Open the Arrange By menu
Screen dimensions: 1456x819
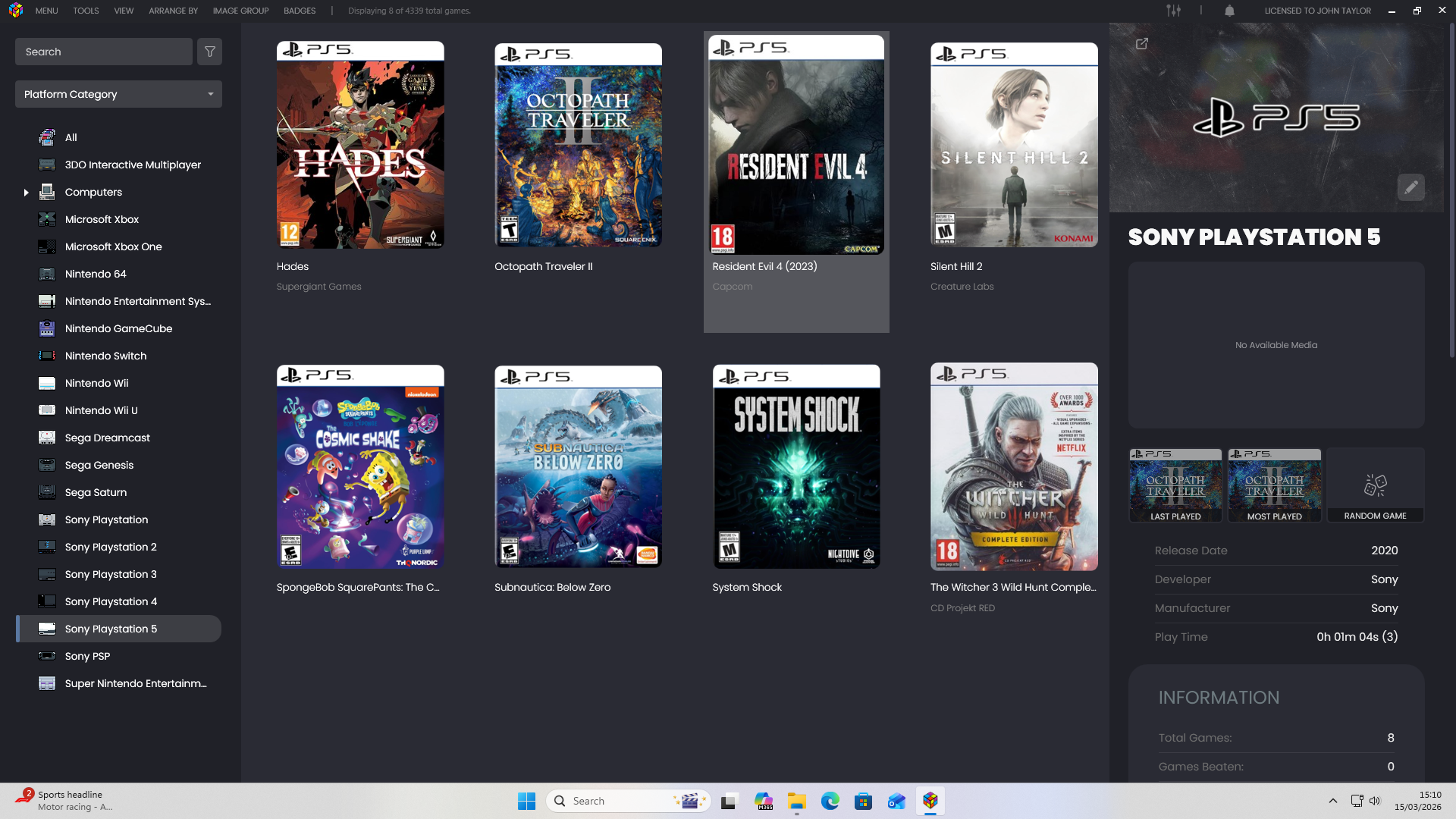click(x=173, y=11)
